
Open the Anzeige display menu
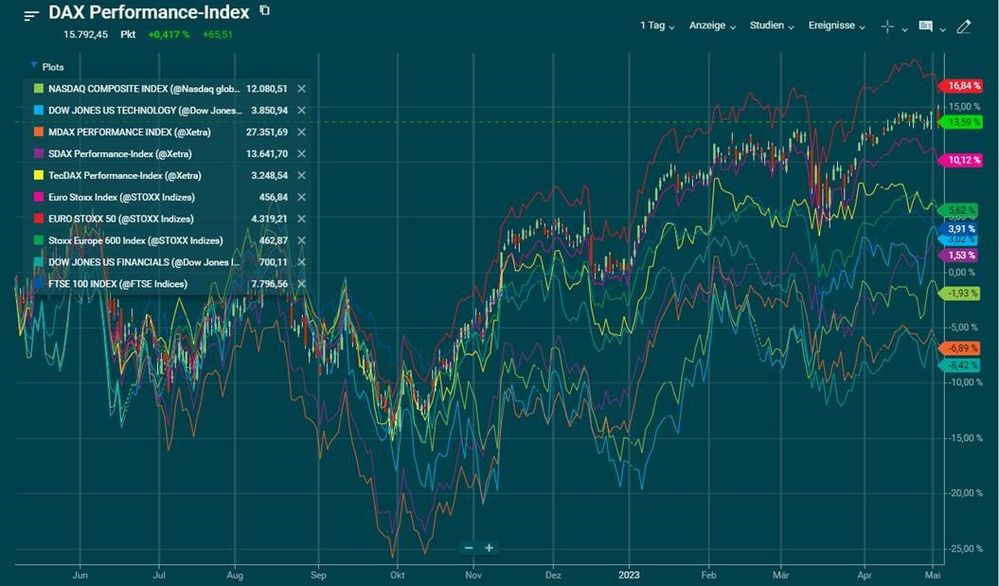pyautogui.click(x=712, y=26)
